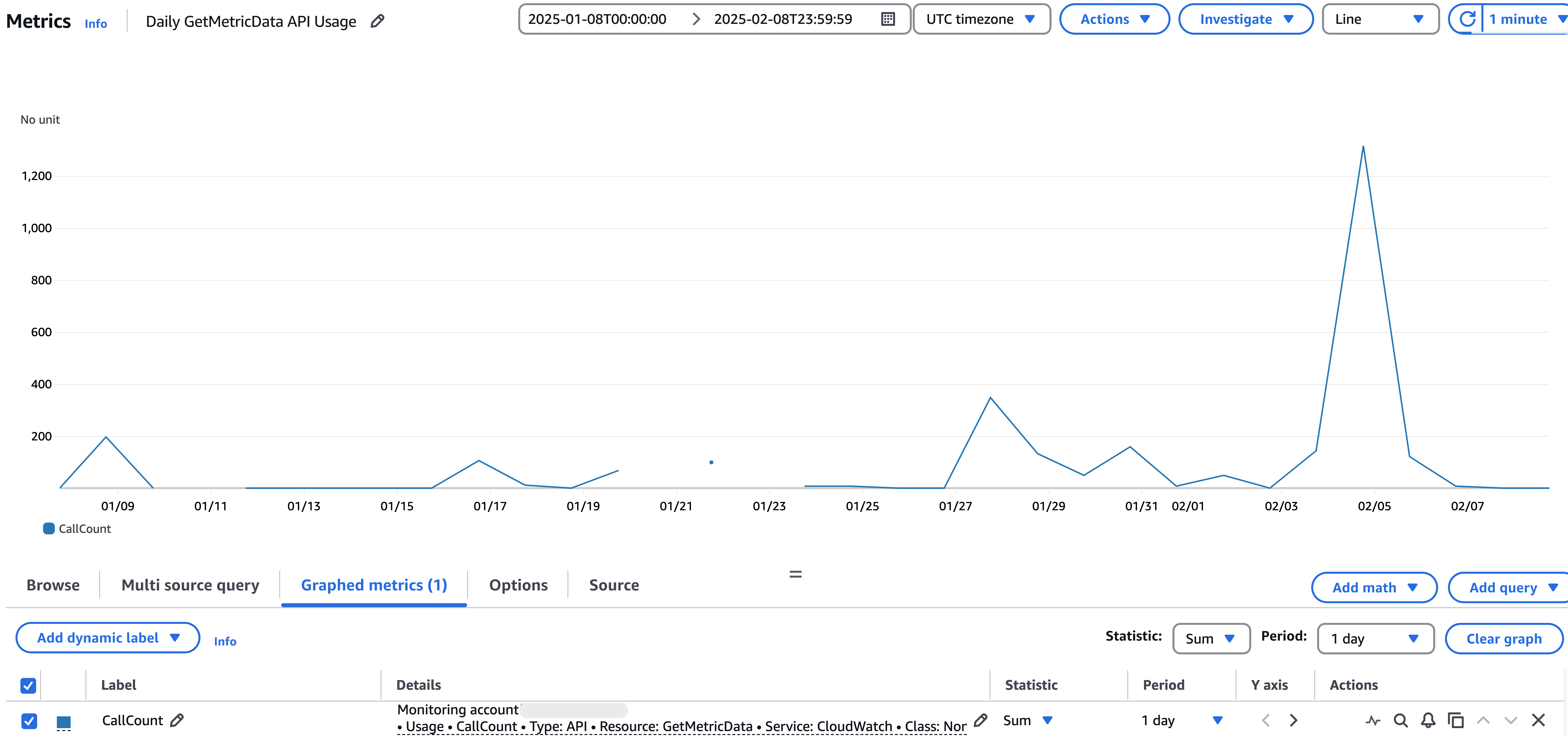Click the magnifier search icon in Actions
This screenshot has width=1568, height=736.
point(1400,721)
